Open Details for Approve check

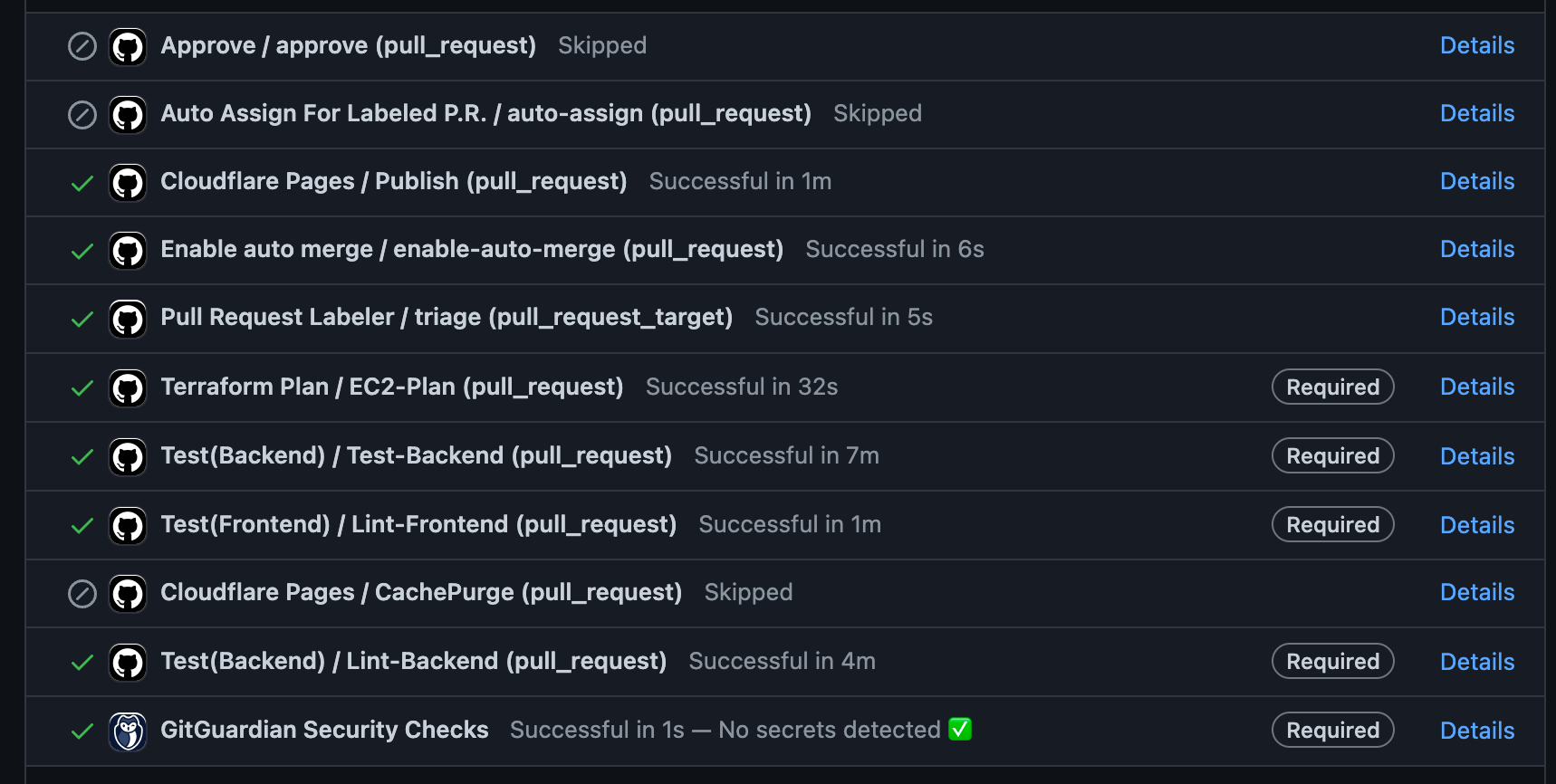1477,45
